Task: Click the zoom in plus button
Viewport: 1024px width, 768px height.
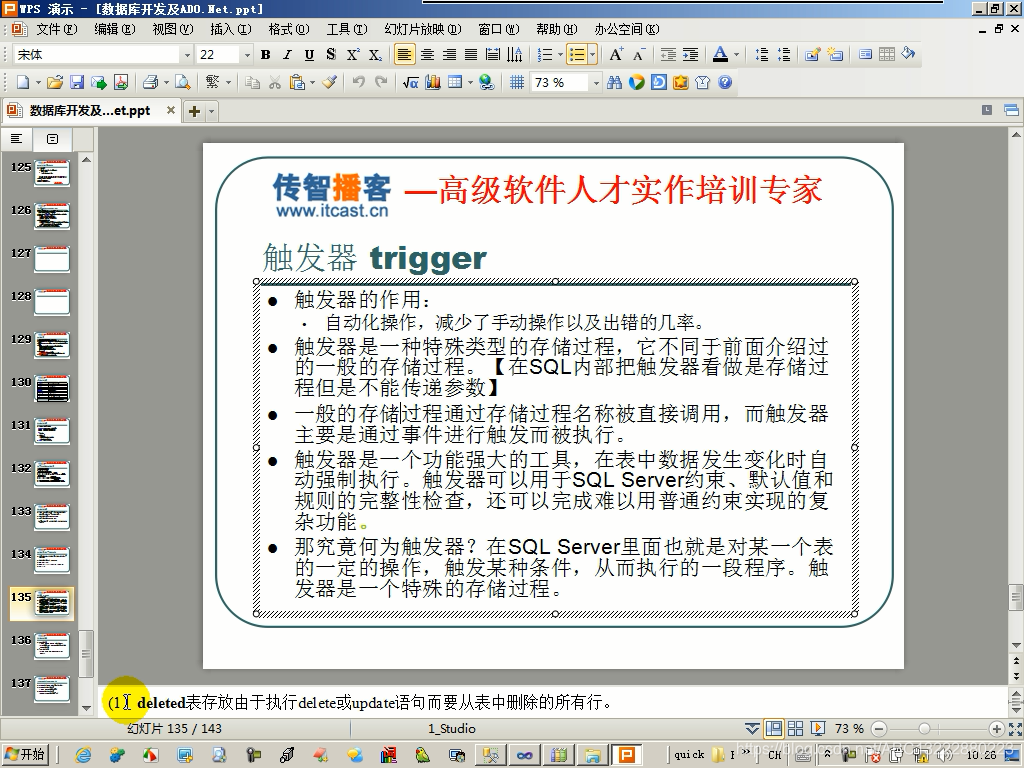Action: (x=997, y=728)
